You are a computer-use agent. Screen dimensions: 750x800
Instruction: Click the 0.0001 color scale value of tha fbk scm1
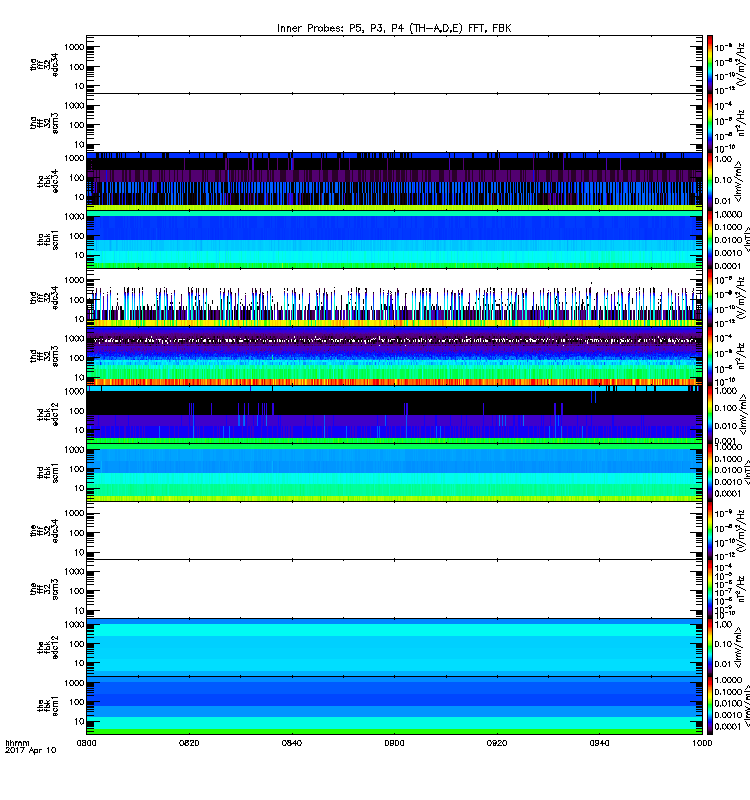click(728, 266)
